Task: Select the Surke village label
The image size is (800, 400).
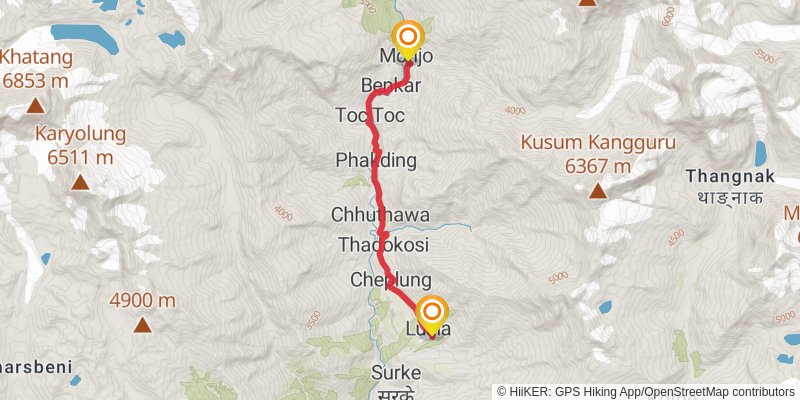Action: pyautogui.click(x=396, y=373)
